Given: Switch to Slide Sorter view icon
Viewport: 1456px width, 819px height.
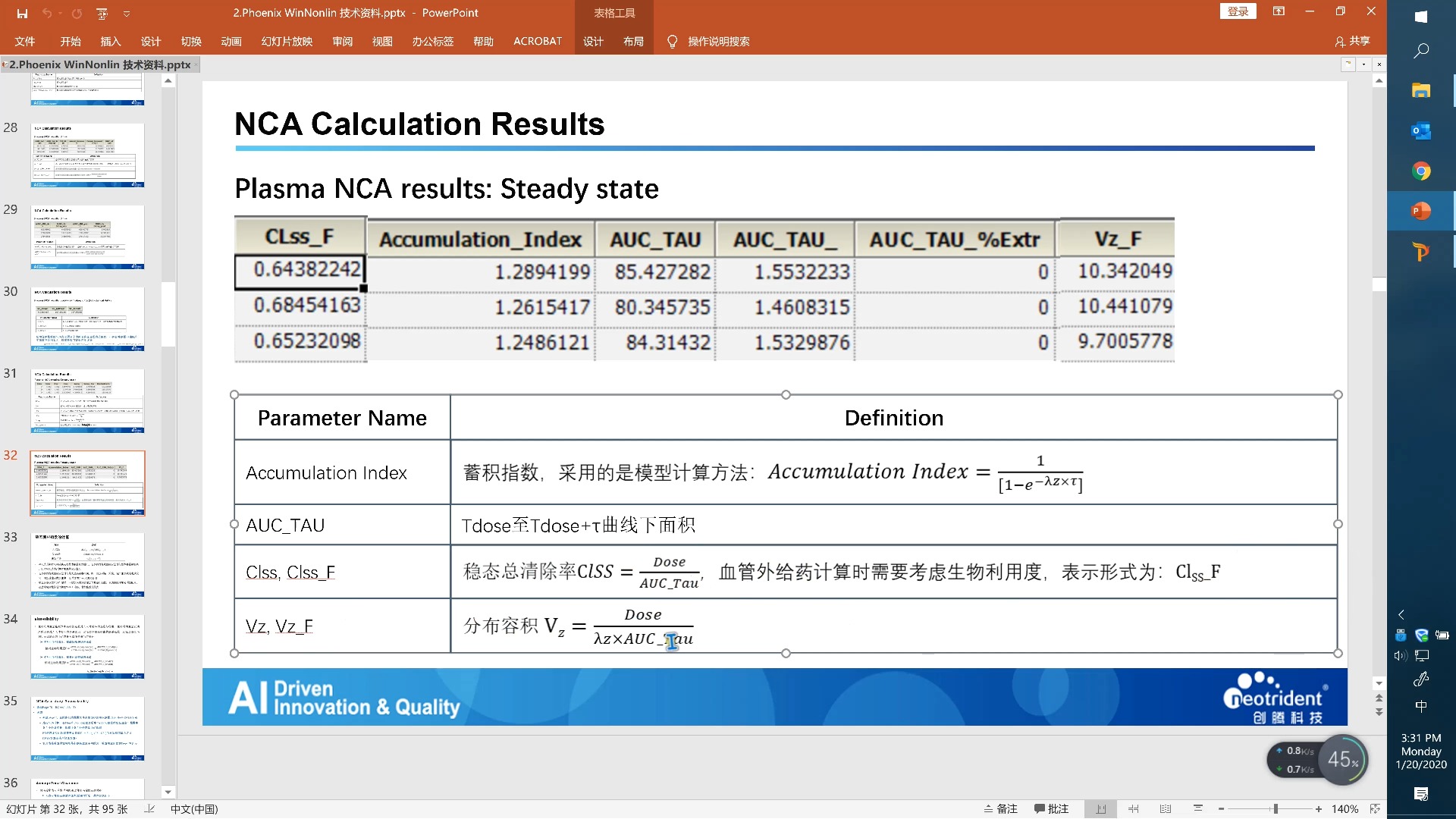Looking at the screenshot, I should pyautogui.click(x=1134, y=809).
